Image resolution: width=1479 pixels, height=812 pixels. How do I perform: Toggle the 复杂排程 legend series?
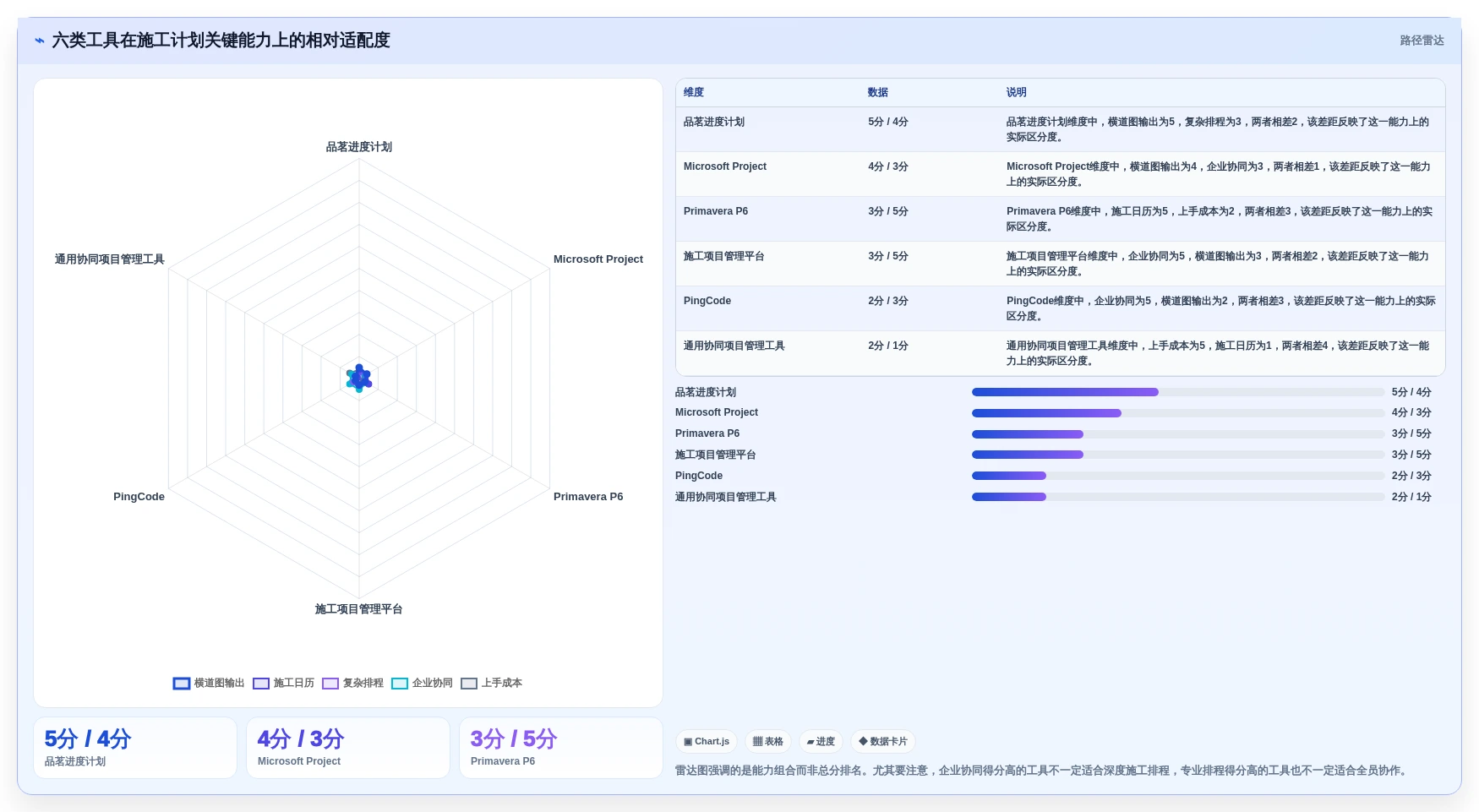pyautogui.click(x=352, y=683)
